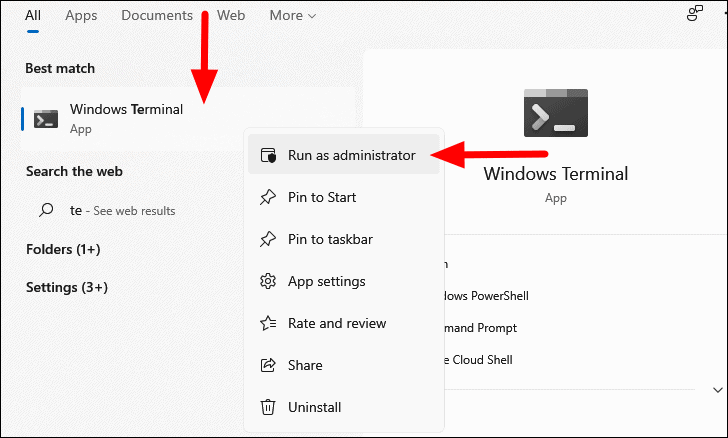
Task: Choose Share from the context menu
Action: point(344,365)
